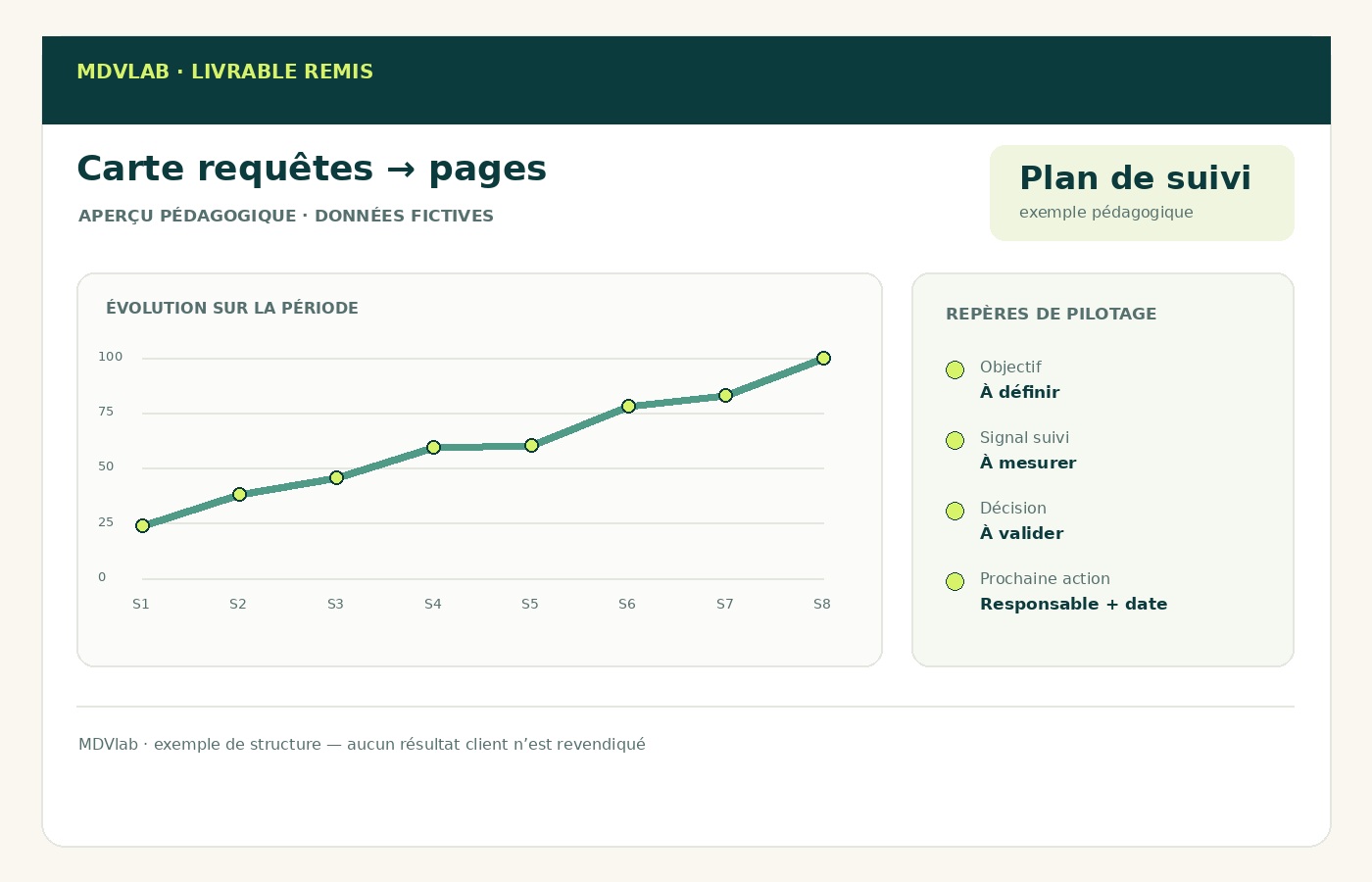This screenshot has width=1372, height=882.
Task: Click the x-axis label S5
Action: click(x=530, y=604)
